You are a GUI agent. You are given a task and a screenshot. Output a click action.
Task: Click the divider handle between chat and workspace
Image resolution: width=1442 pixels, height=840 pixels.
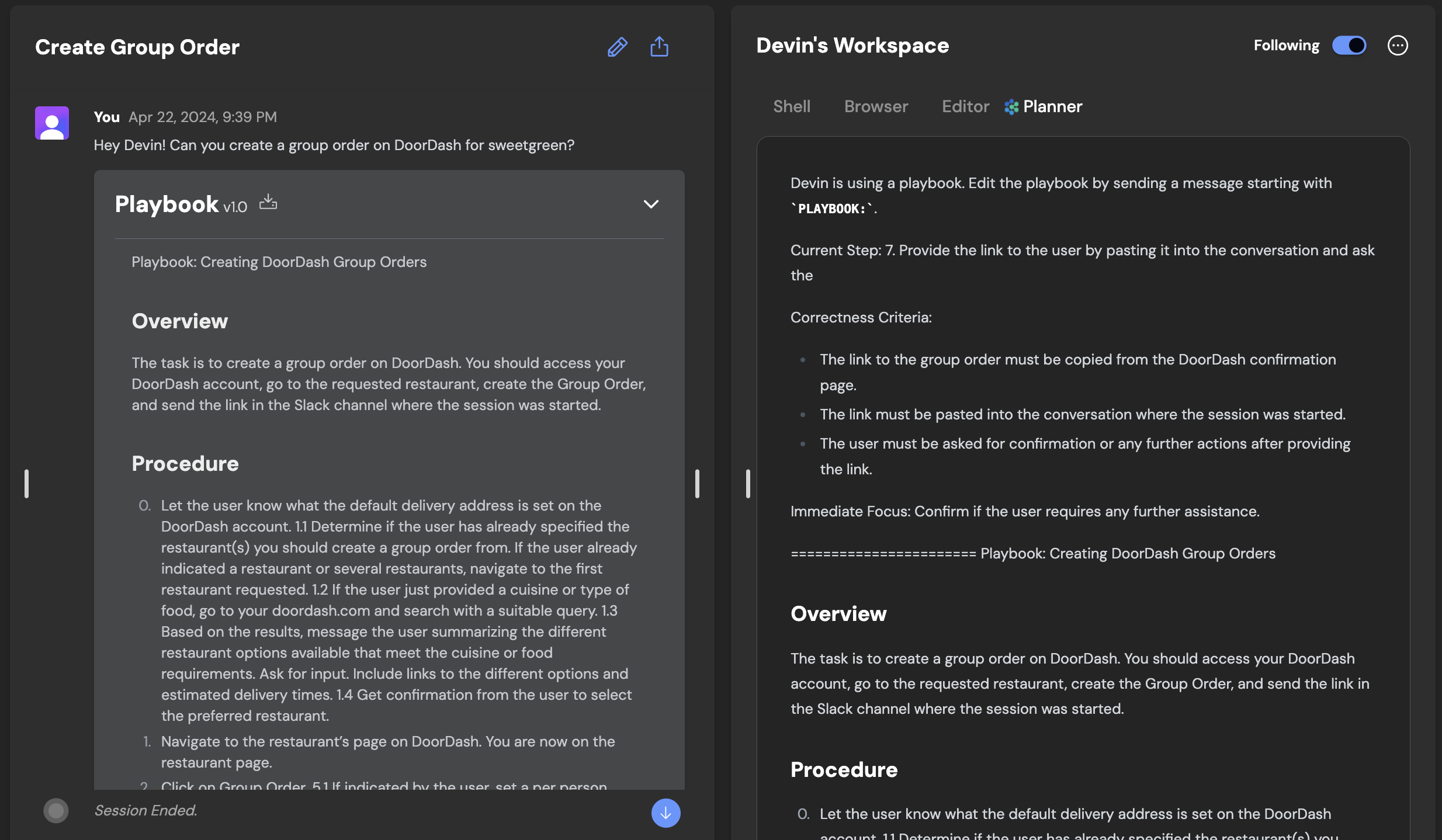pyautogui.click(x=697, y=484)
